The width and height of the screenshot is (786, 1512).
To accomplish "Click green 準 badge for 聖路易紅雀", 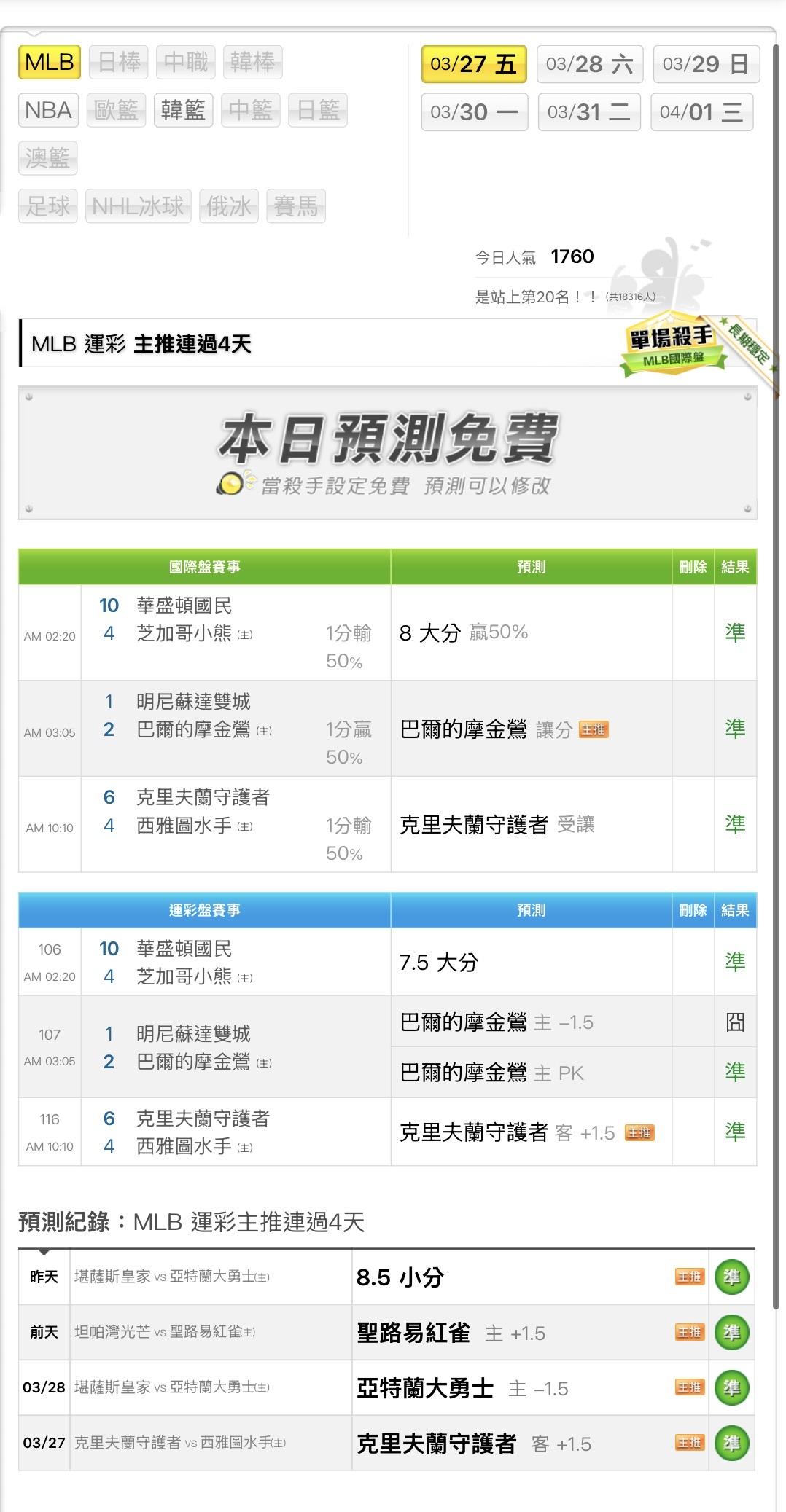I will point(731,1333).
